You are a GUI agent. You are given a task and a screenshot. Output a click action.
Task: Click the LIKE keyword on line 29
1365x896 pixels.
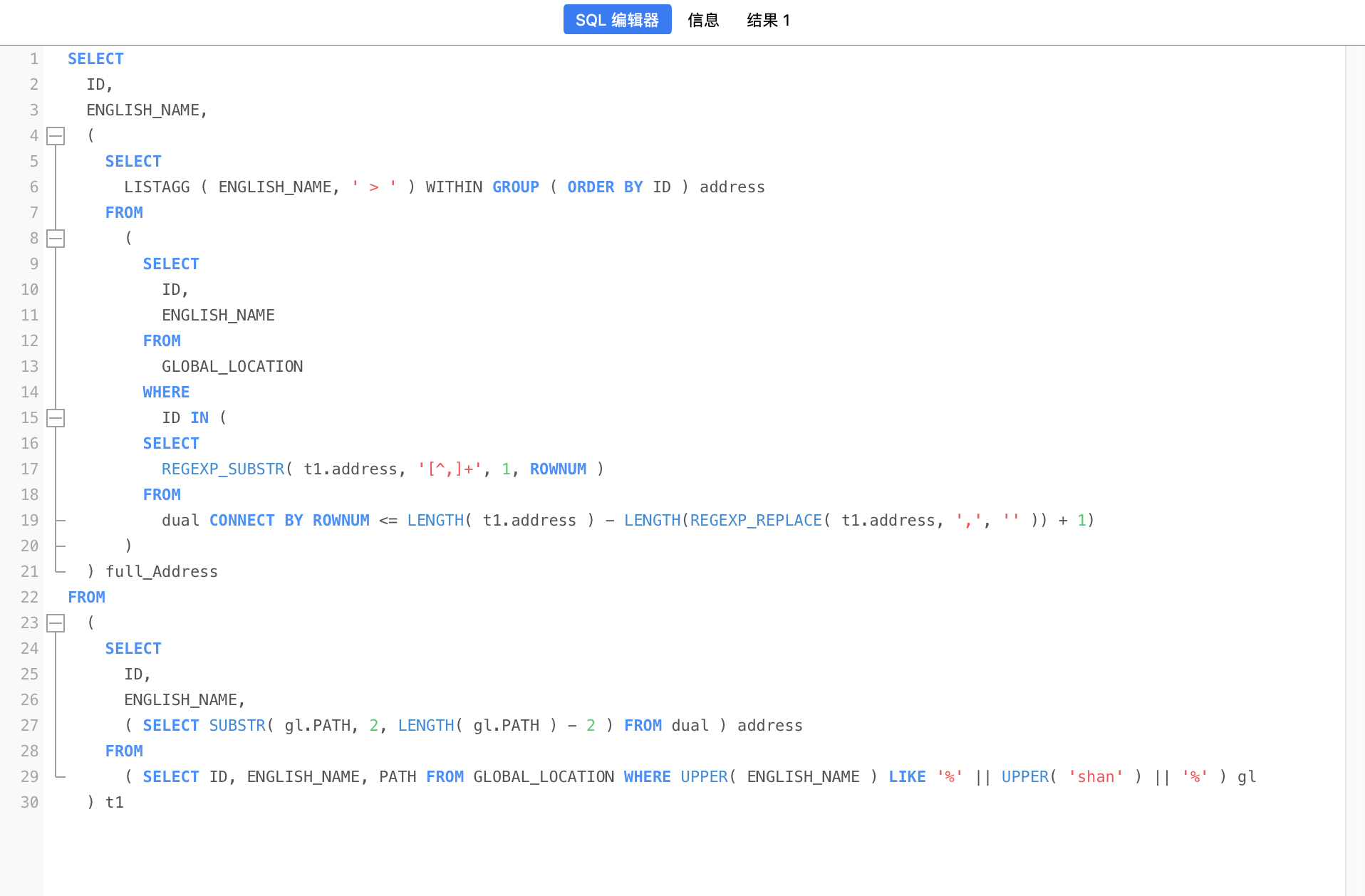point(907,776)
